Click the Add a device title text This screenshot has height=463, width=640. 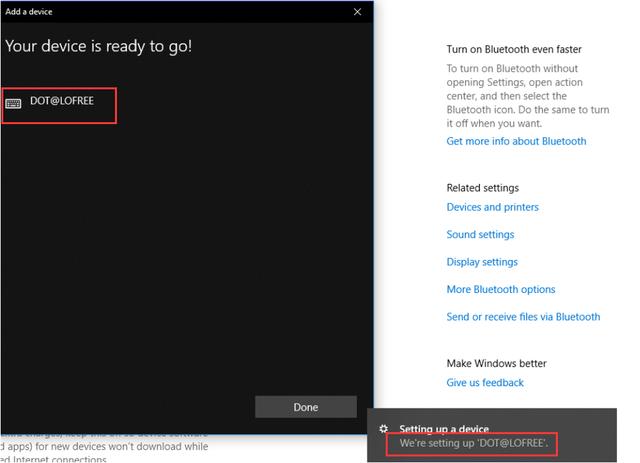coord(29,12)
